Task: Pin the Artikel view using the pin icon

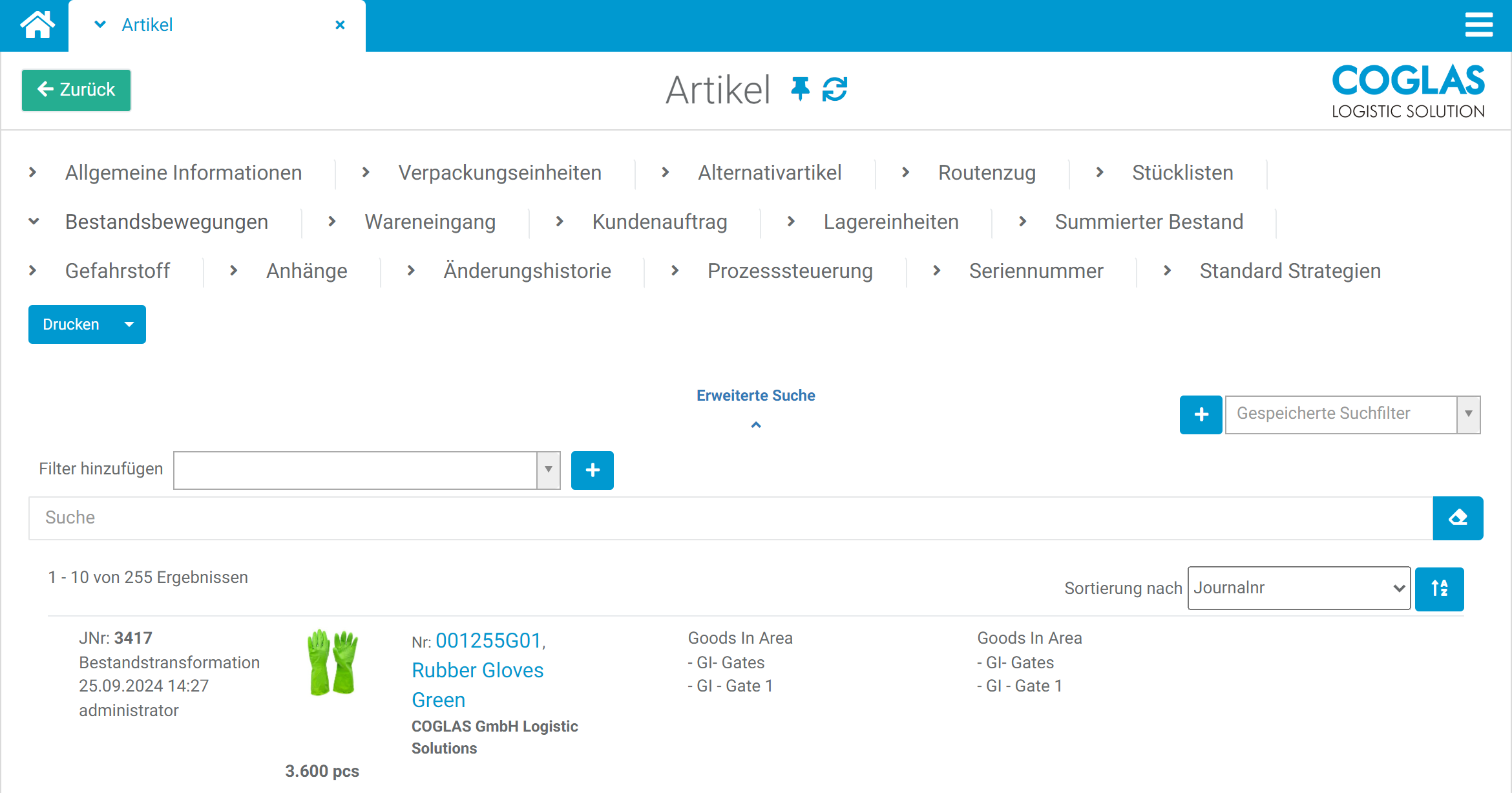Action: coord(801,89)
